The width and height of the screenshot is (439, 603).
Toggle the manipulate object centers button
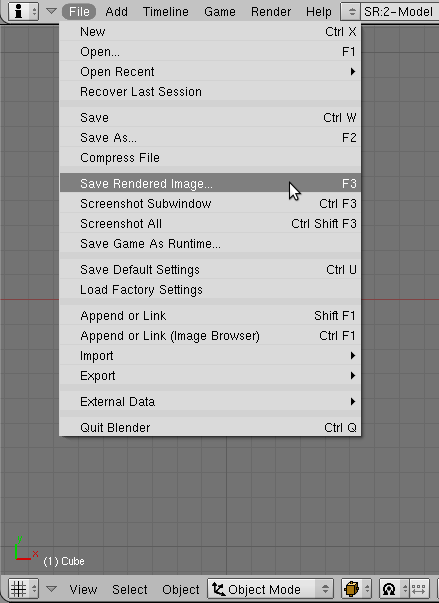point(419,589)
